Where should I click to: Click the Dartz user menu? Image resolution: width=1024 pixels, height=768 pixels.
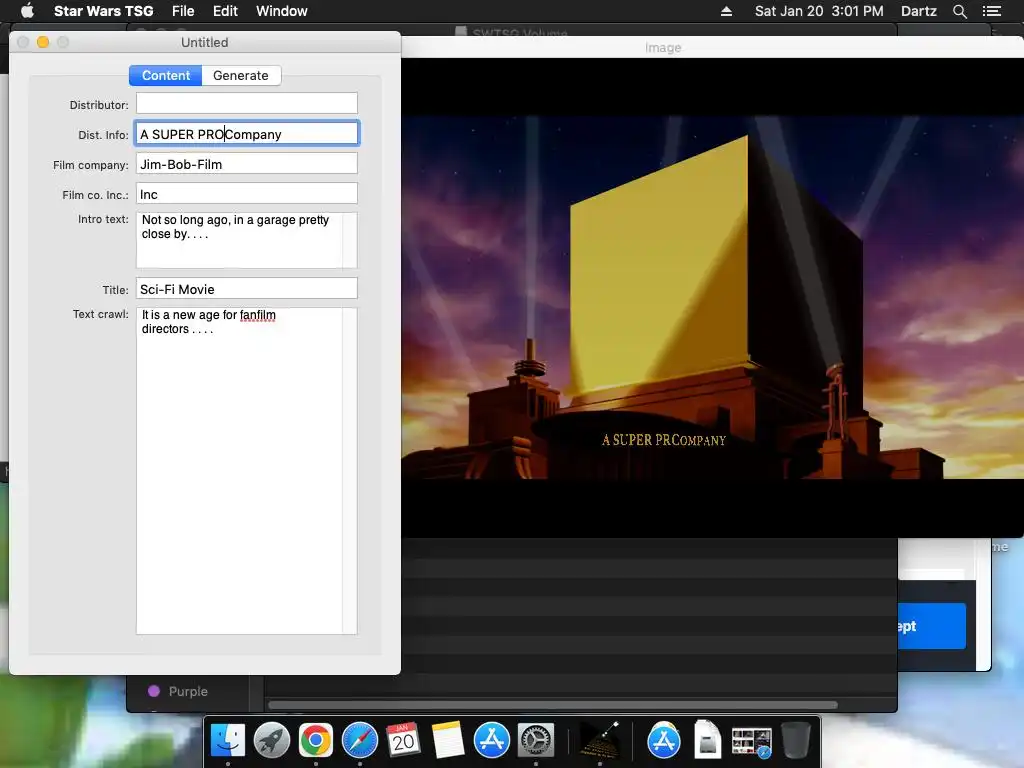tap(918, 11)
